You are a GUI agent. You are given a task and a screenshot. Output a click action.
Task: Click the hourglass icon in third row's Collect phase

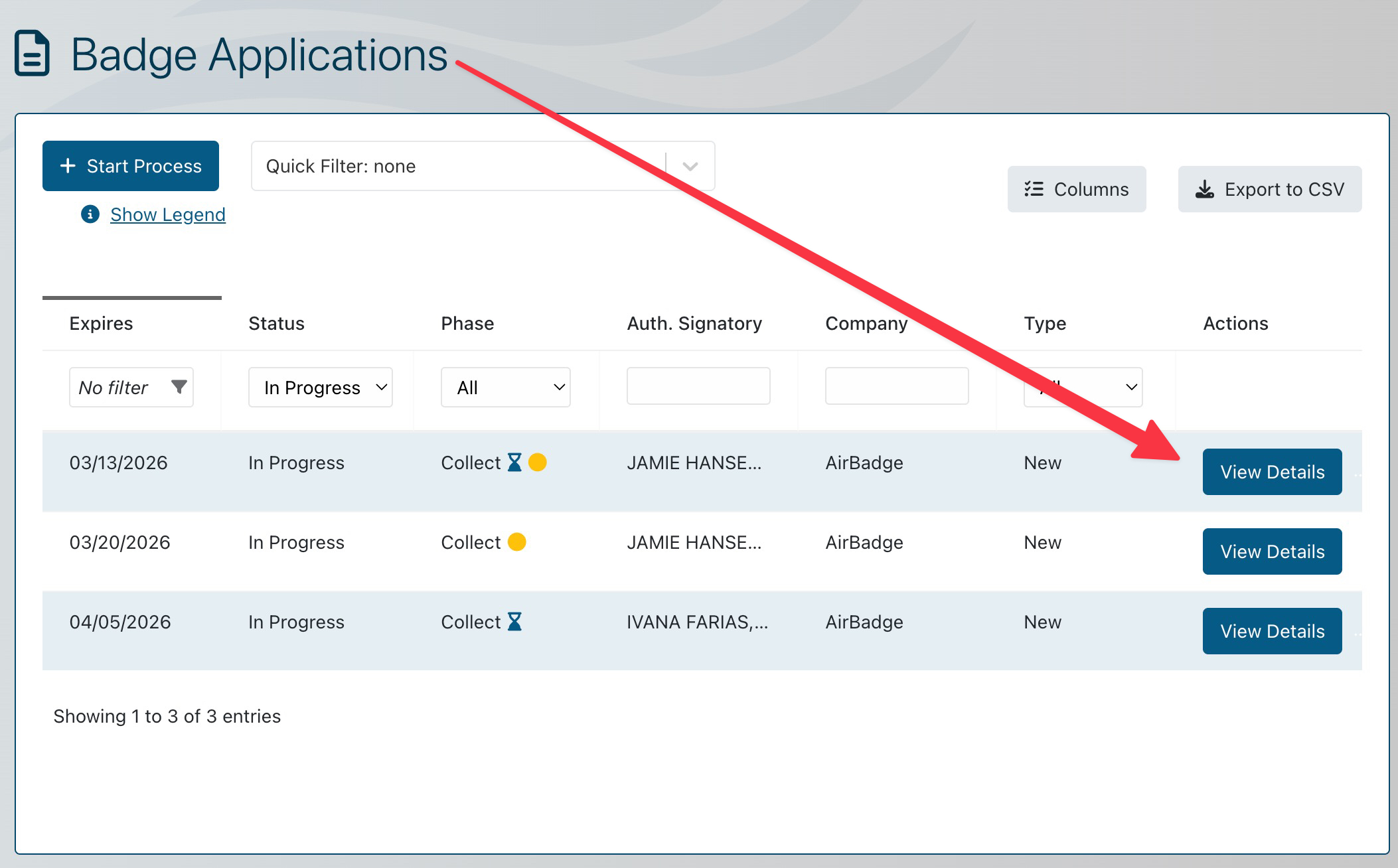click(516, 622)
